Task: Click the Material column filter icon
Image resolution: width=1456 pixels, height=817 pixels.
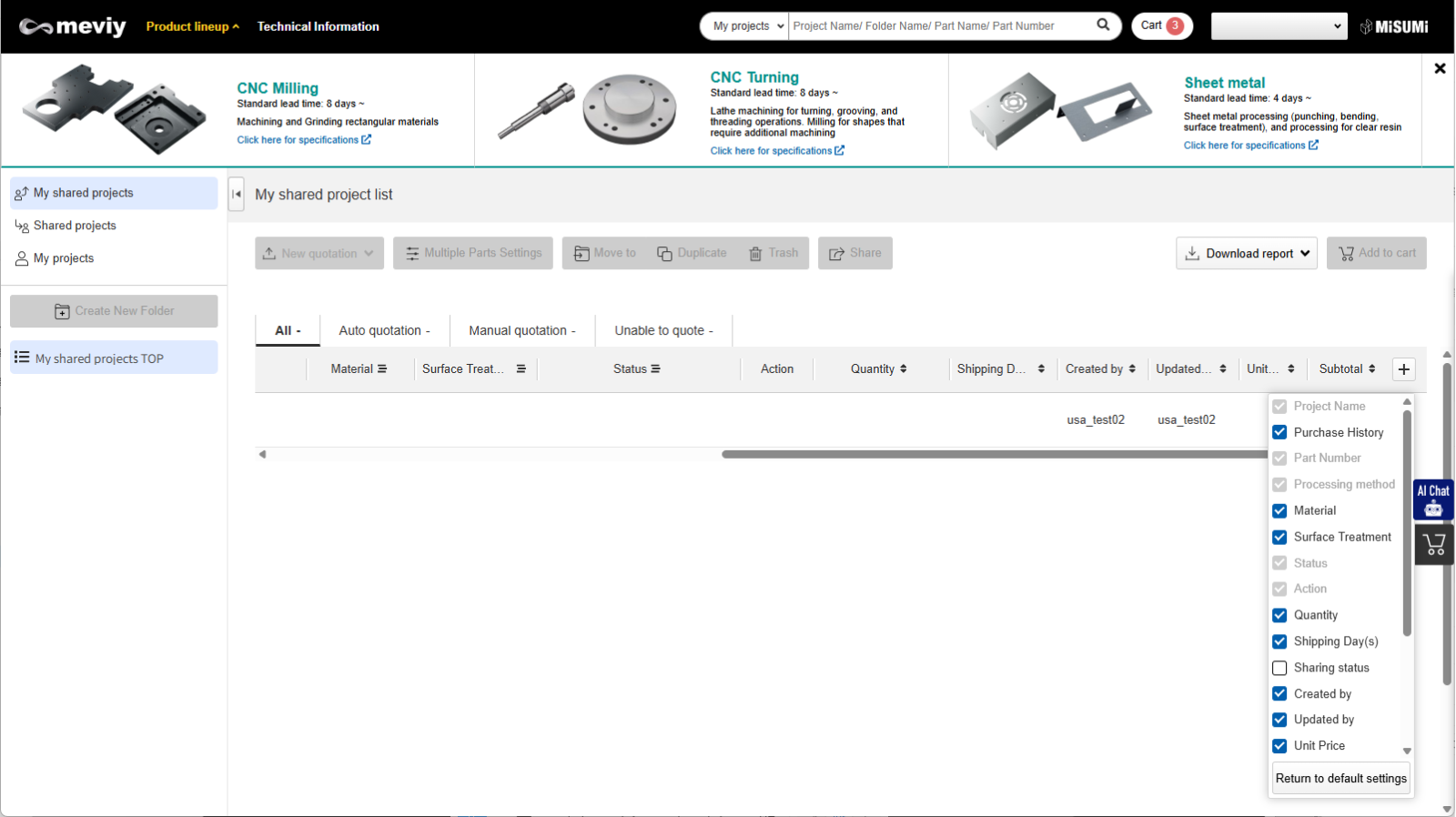Action: tap(382, 369)
